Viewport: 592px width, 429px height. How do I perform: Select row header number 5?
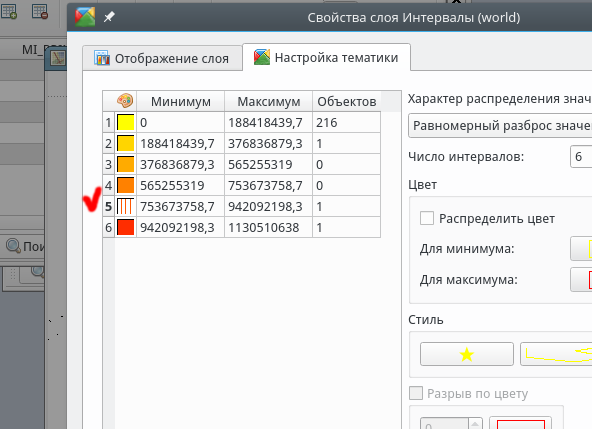coord(108,207)
